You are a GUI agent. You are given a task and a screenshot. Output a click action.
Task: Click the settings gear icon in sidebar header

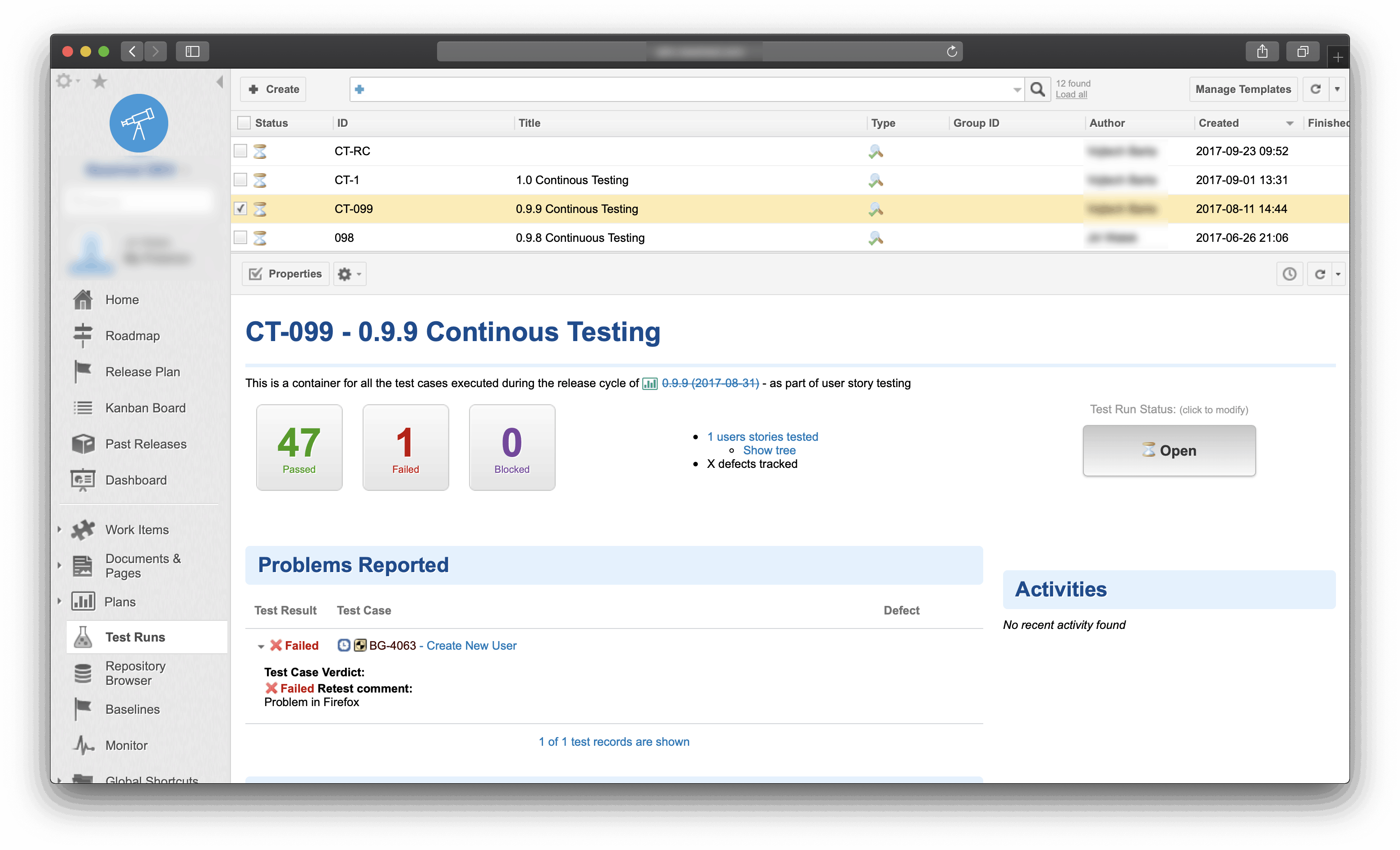[x=65, y=81]
